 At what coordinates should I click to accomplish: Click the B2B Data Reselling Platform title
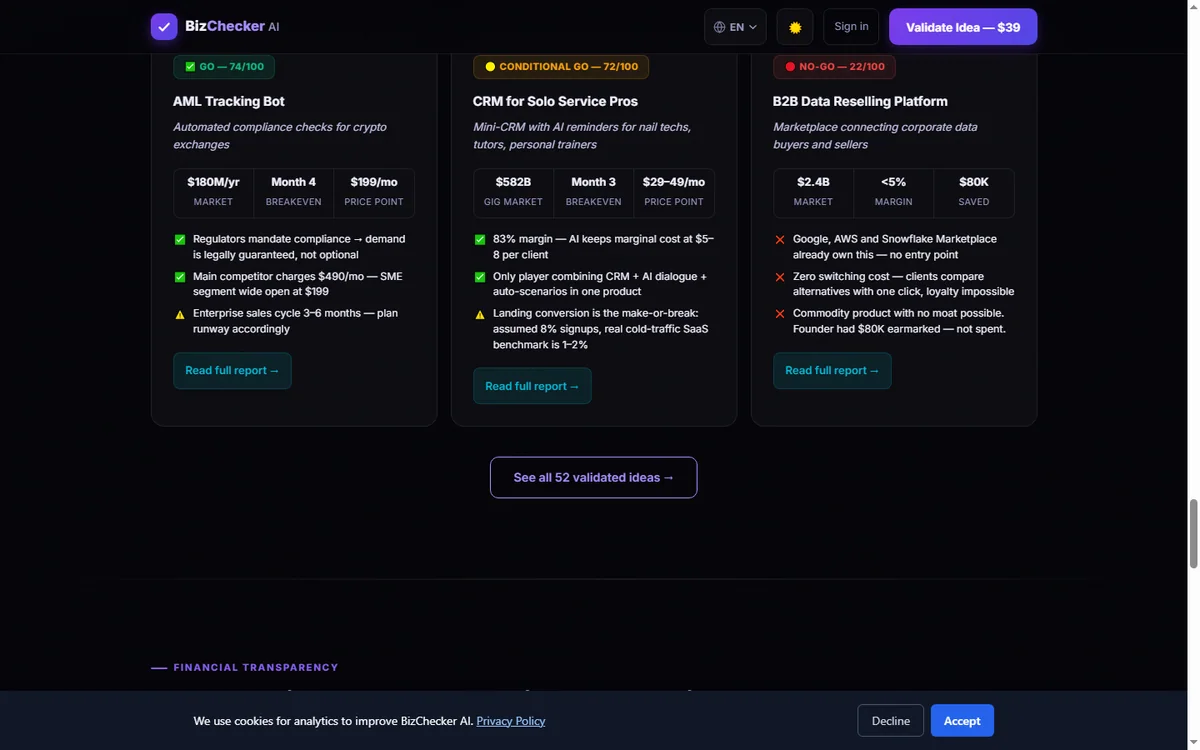(x=860, y=101)
